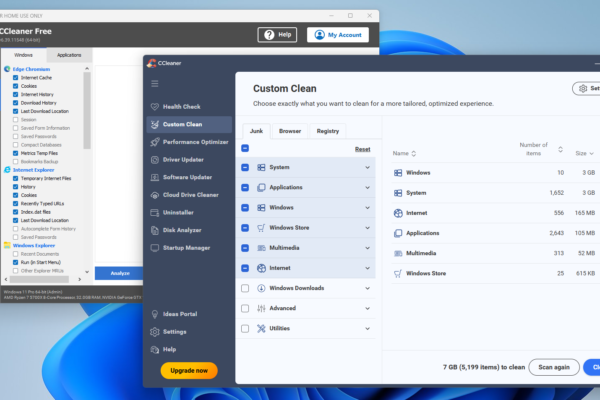The height and width of the screenshot is (400, 600).
Task: Click the hamburger menu icon
Action: coord(154,84)
